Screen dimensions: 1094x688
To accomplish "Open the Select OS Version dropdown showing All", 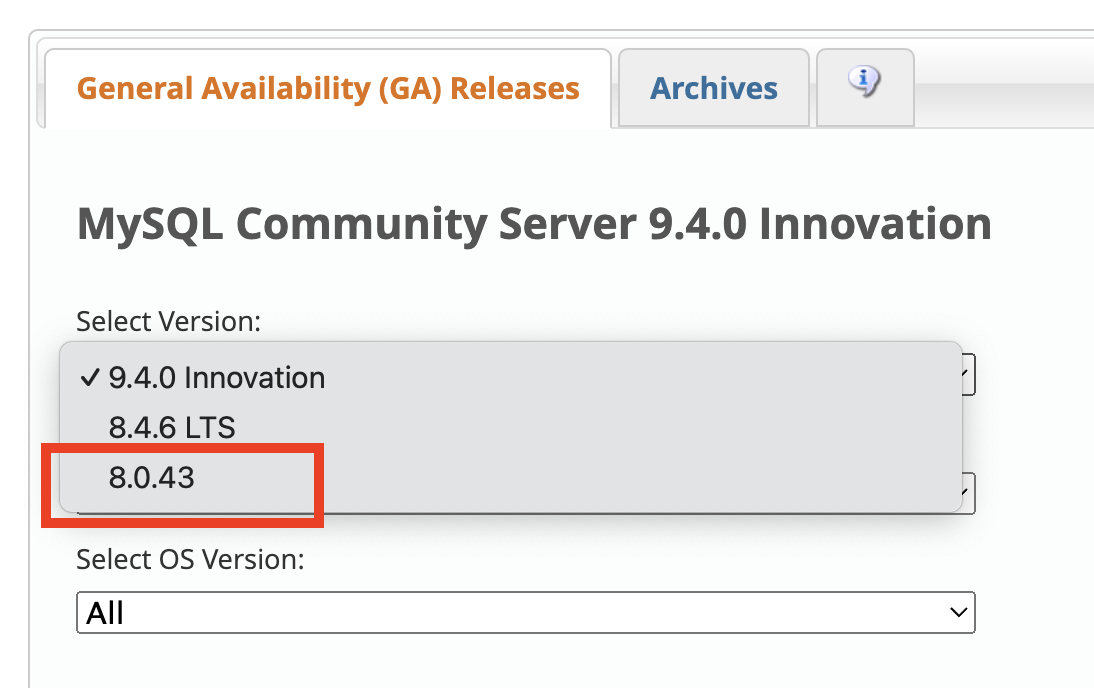I will [x=525, y=613].
